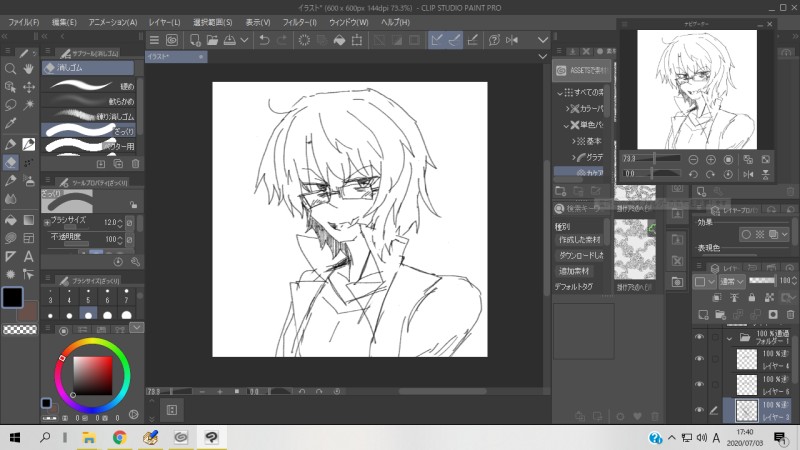Image resolution: width=800 pixels, height=450 pixels.
Task: Toggle Lock layer icon in Layer panel
Action: pyautogui.click(x=752, y=297)
